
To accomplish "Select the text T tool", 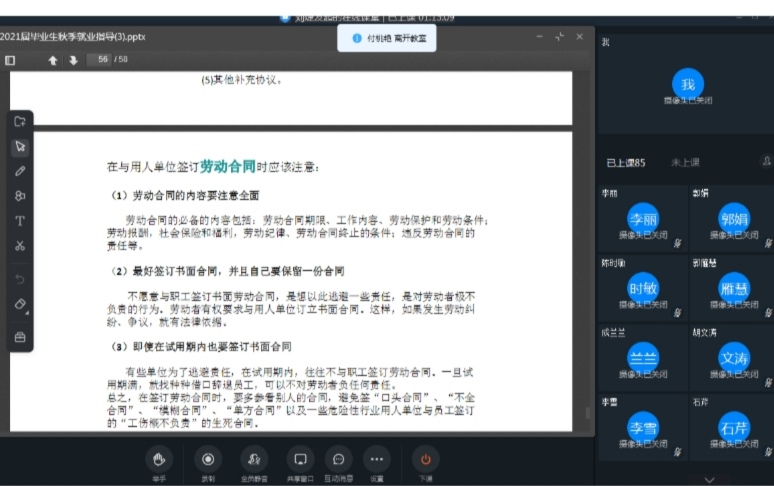I will pyautogui.click(x=20, y=221).
